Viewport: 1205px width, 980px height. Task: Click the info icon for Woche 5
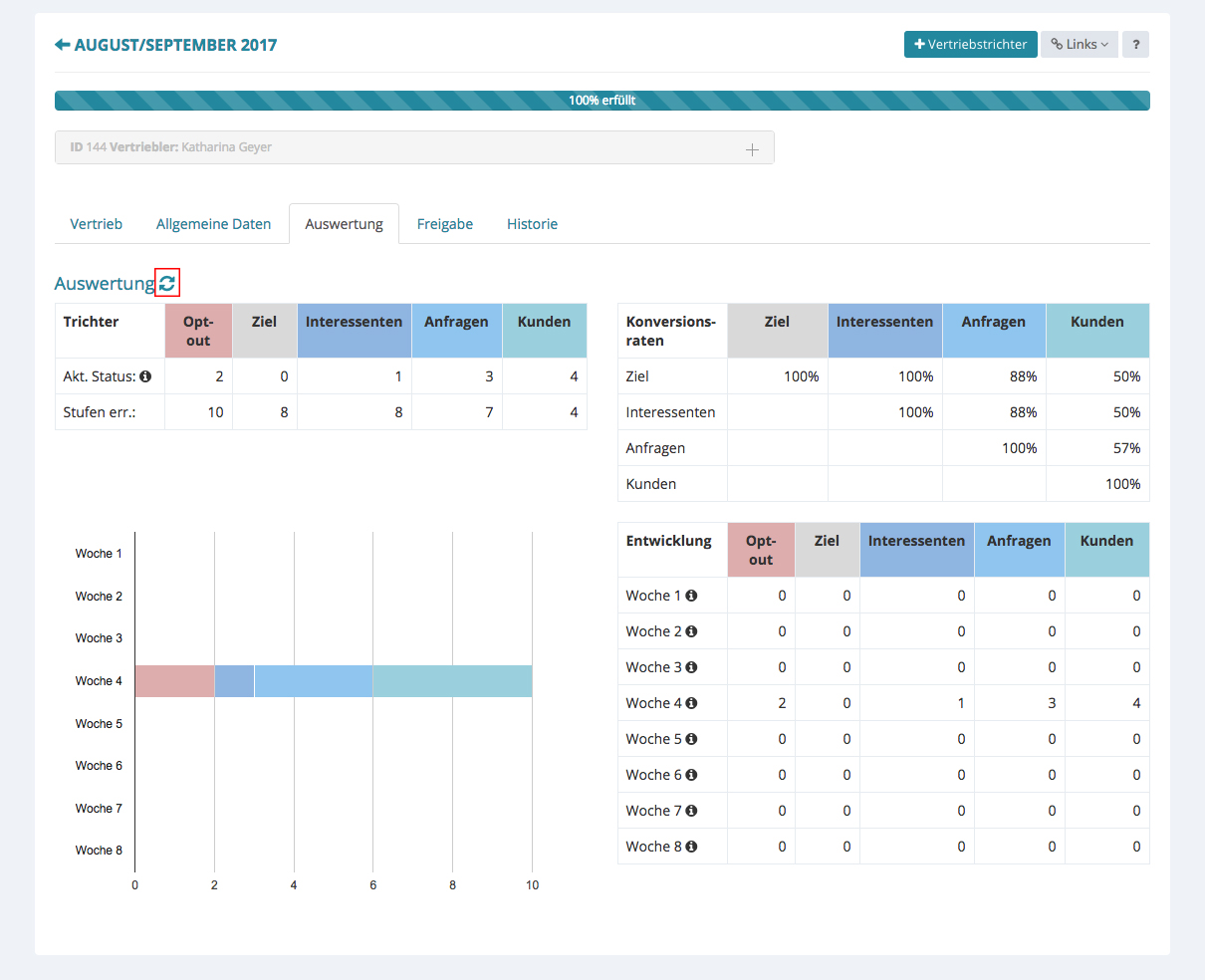pyautogui.click(x=691, y=739)
